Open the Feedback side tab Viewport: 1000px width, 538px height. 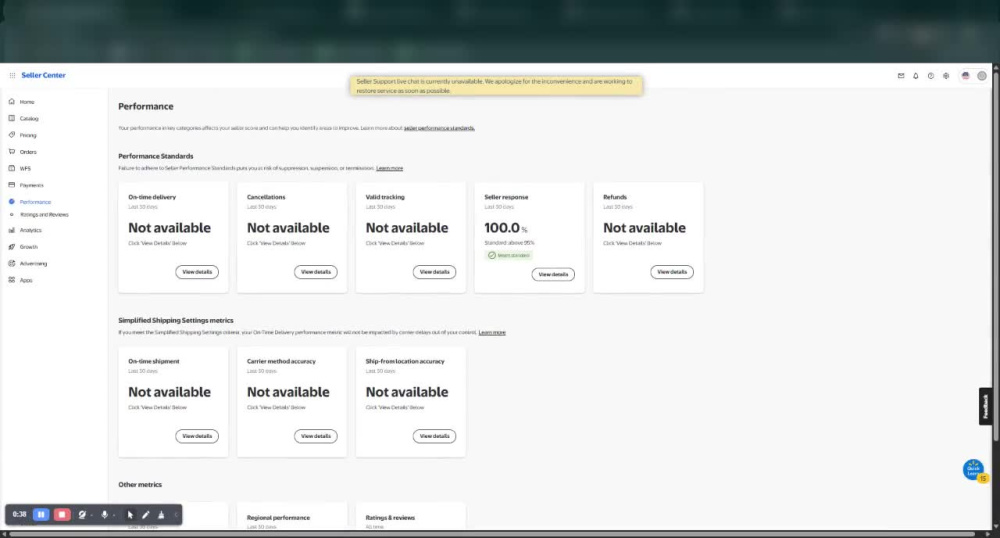(x=985, y=406)
